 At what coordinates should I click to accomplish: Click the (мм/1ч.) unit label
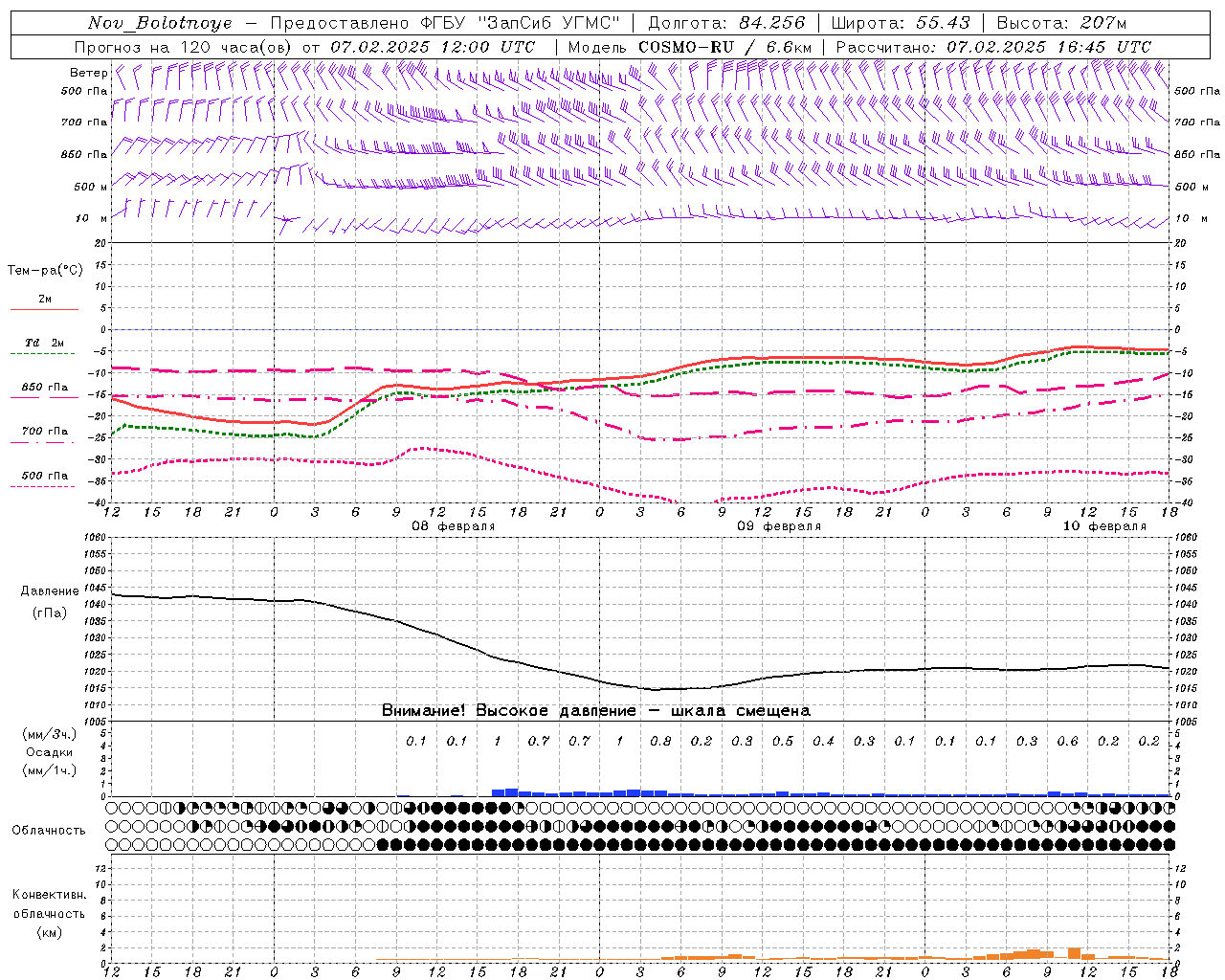[49, 770]
